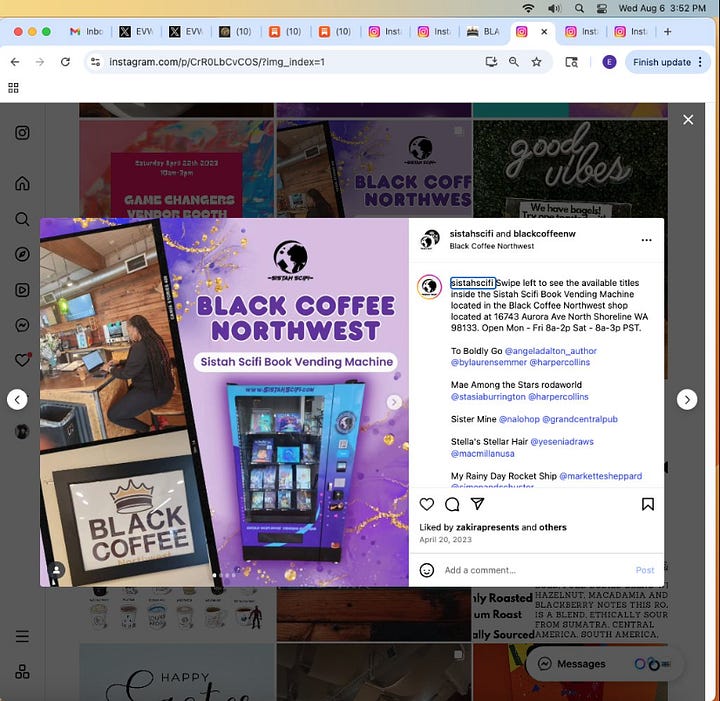Go to Home feed icon
The image size is (720, 701).
22,183
